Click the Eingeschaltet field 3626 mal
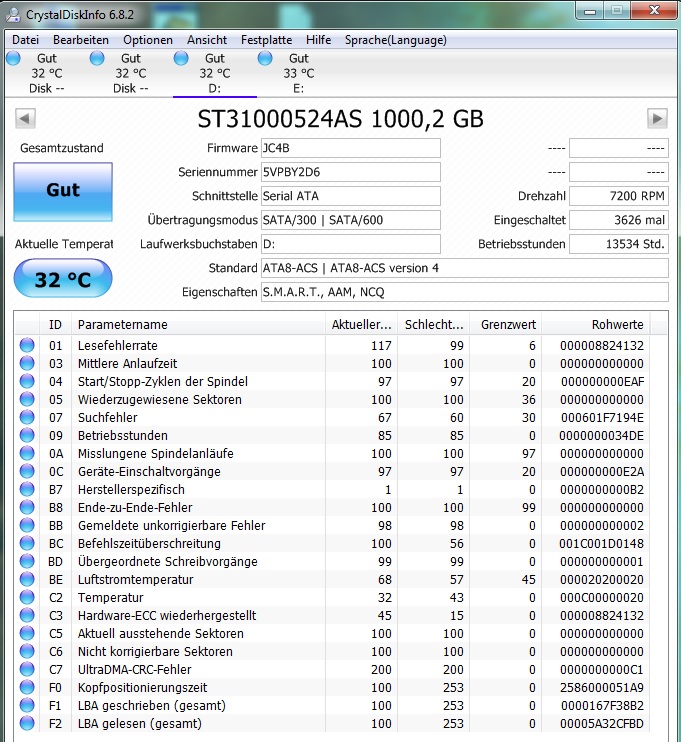Image resolution: width=681 pixels, height=742 pixels. [619, 220]
